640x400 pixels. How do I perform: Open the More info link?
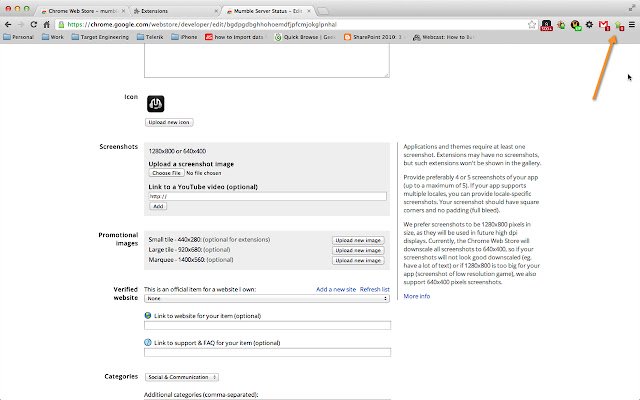[417, 296]
